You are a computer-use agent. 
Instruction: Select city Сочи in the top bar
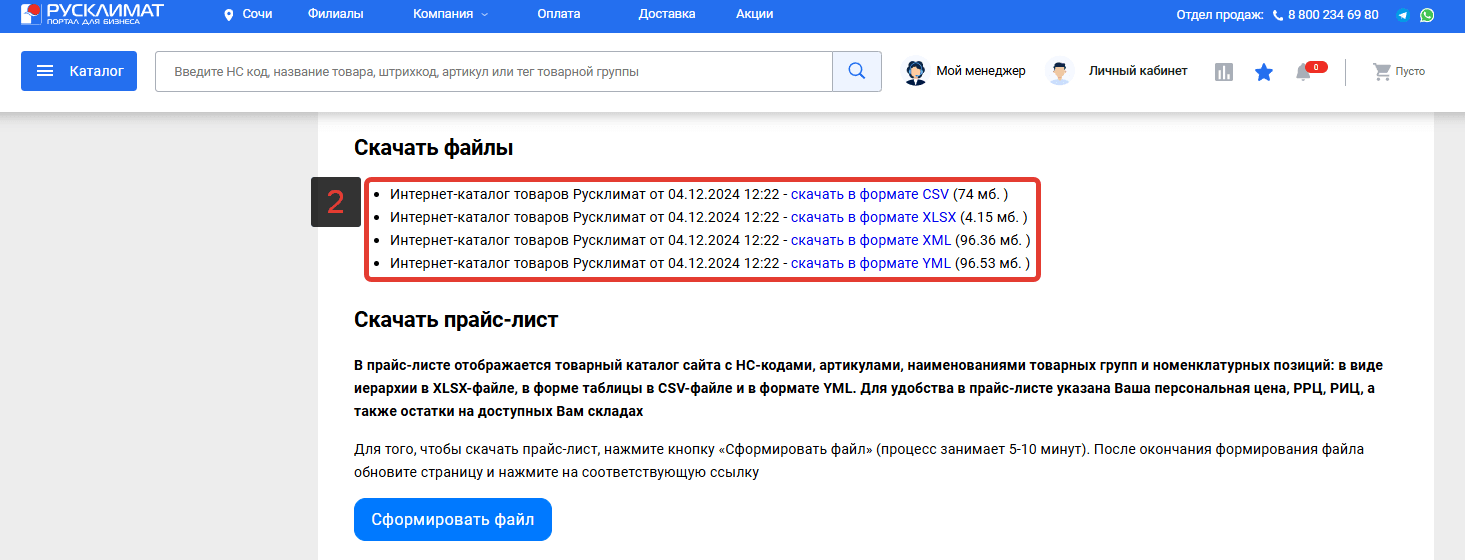[x=257, y=14]
